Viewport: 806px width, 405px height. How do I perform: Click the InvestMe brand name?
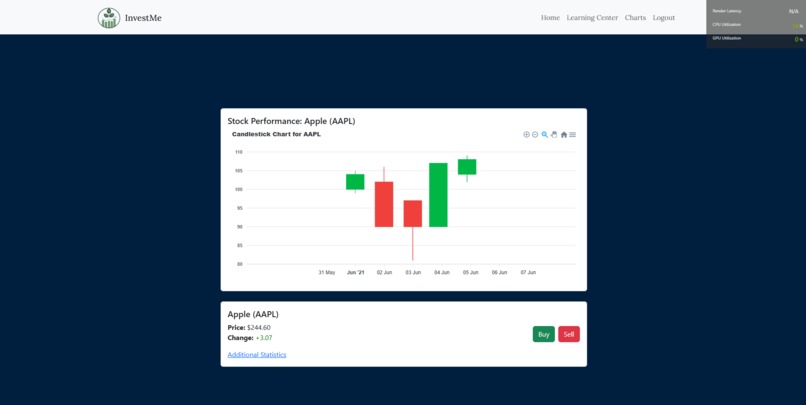tap(143, 18)
